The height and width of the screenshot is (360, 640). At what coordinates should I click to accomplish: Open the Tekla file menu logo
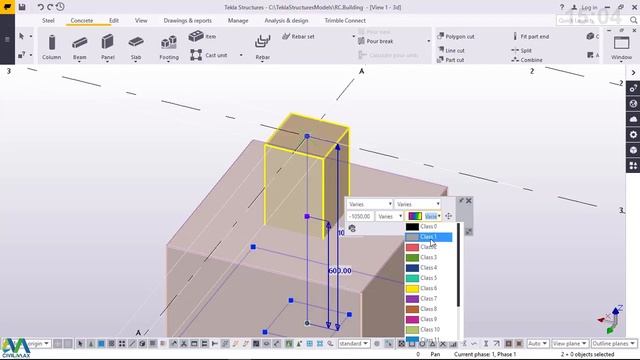[7, 7]
